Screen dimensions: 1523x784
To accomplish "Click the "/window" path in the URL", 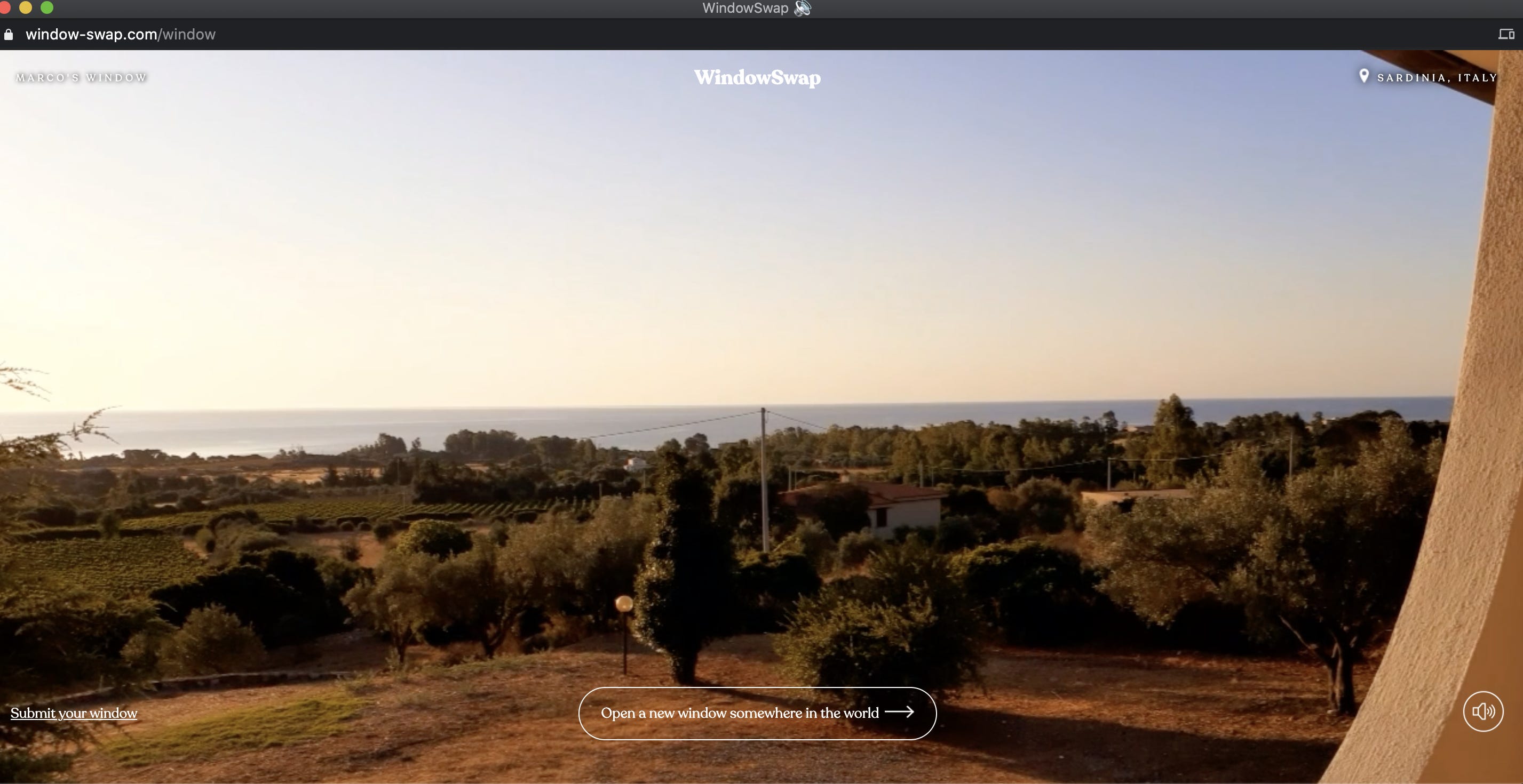I will [x=187, y=34].
